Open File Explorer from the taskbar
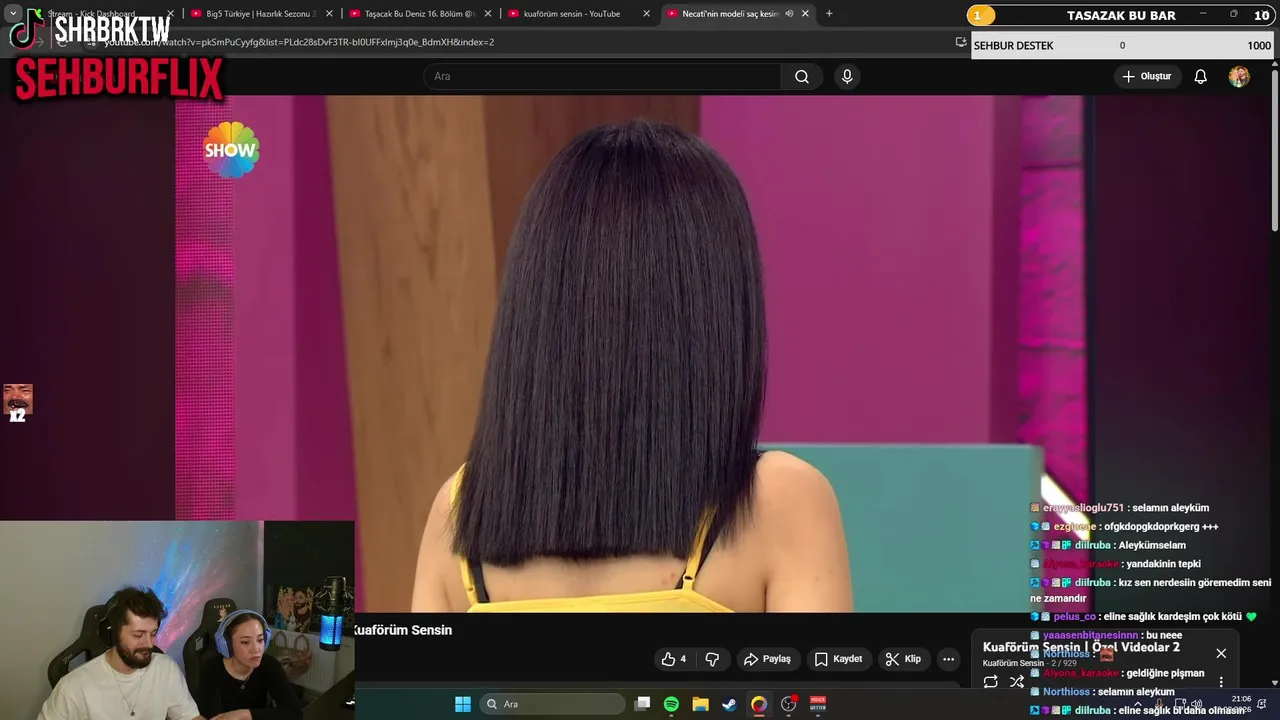Screen dimensions: 1280x720 point(700,704)
